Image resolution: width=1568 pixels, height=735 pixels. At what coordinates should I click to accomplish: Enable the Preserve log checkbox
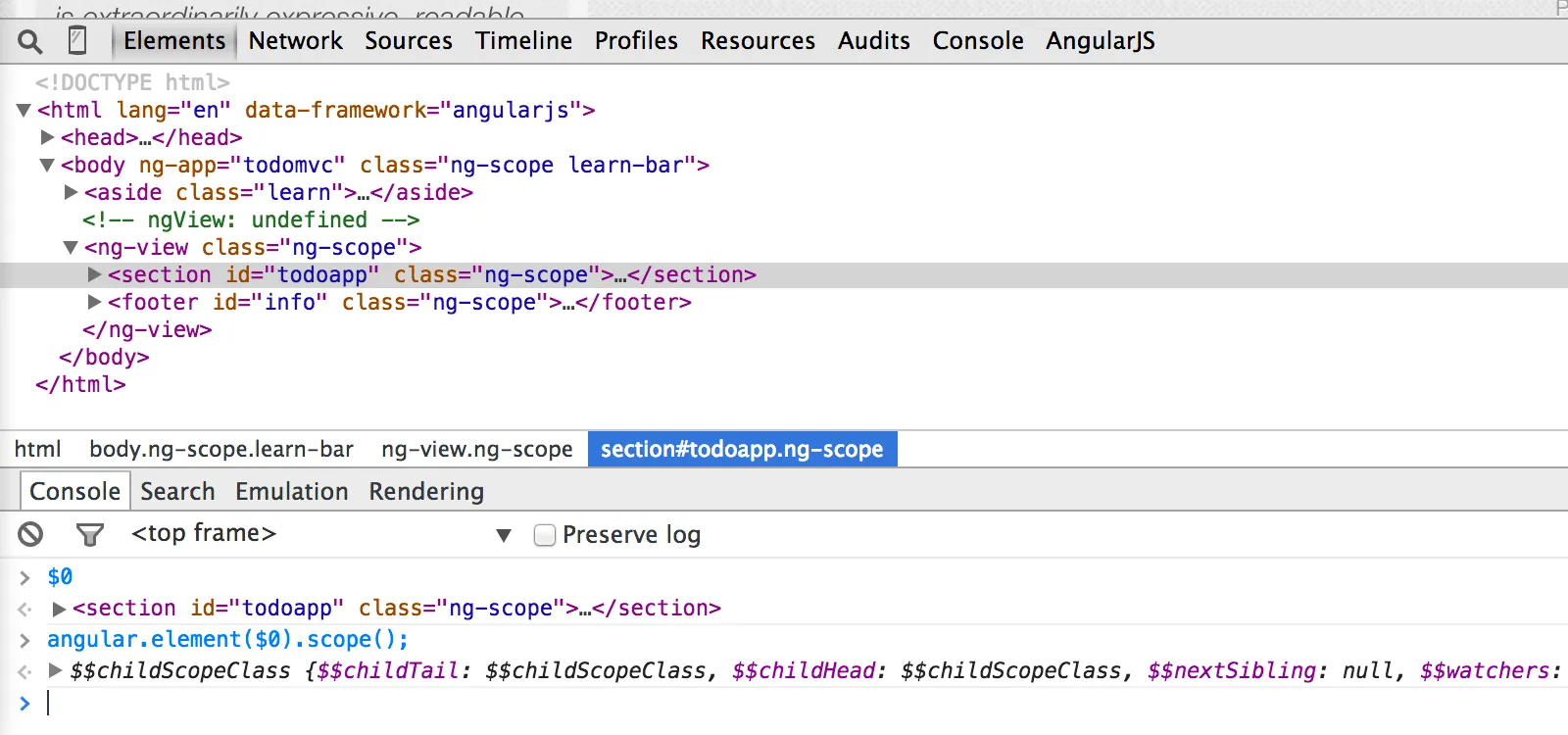[545, 535]
